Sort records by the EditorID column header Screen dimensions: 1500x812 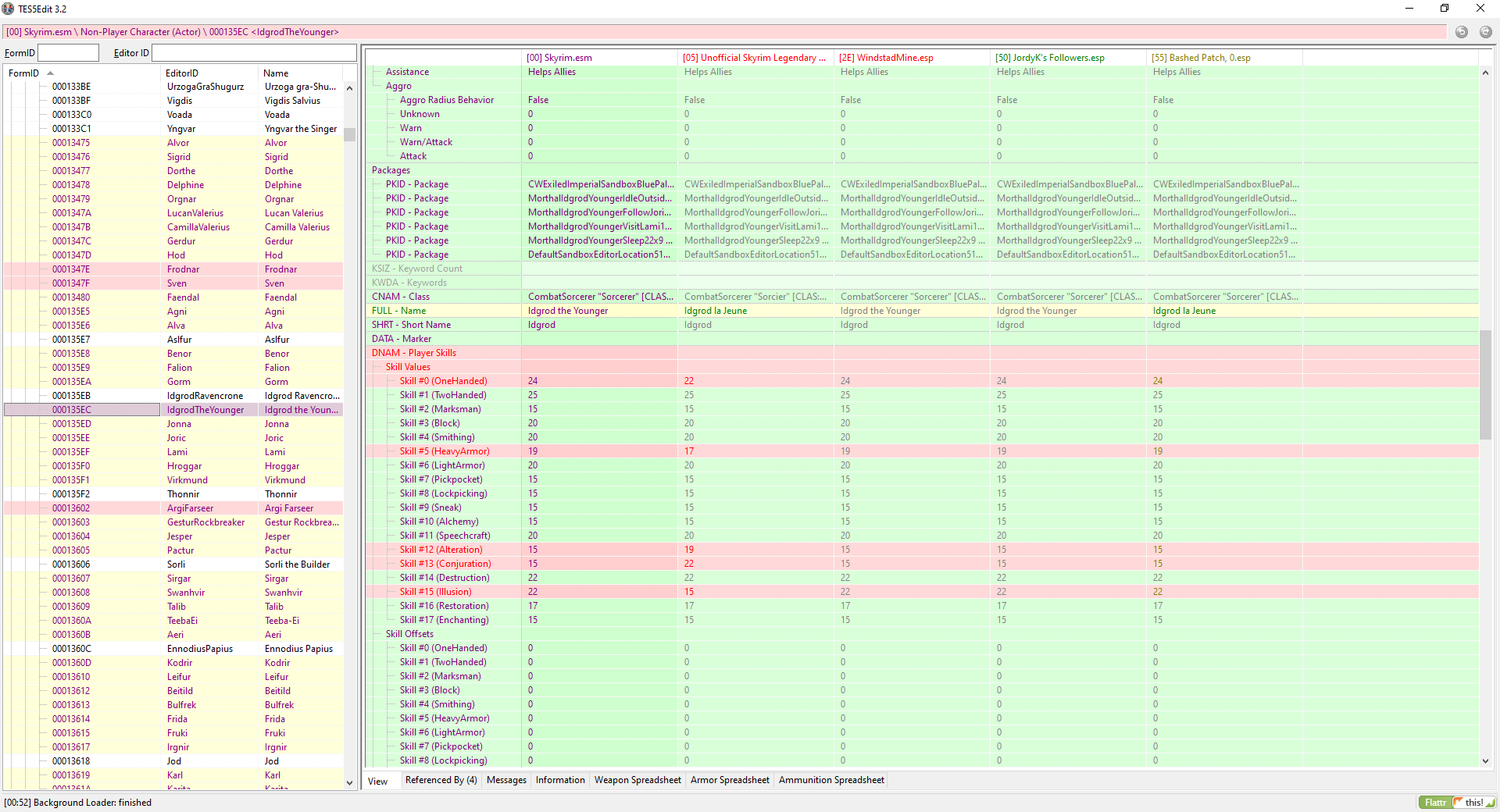(x=209, y=73)
